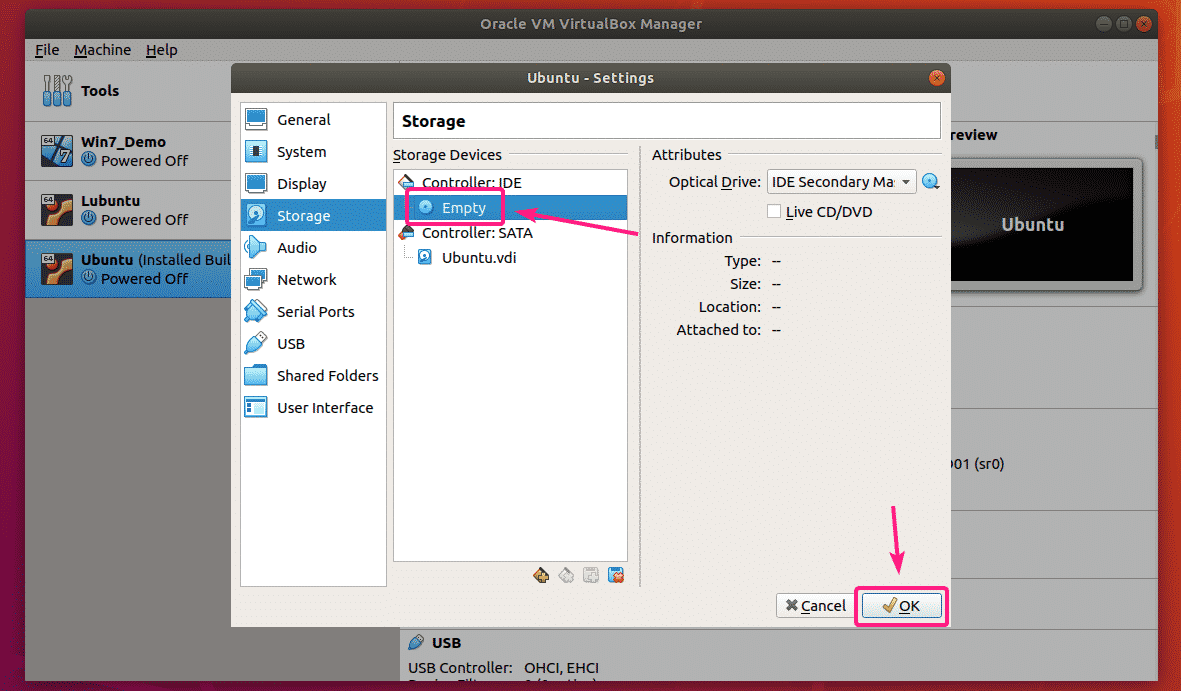
Task: Close the Ubuntu - Settings dialog
Action: 936,78
